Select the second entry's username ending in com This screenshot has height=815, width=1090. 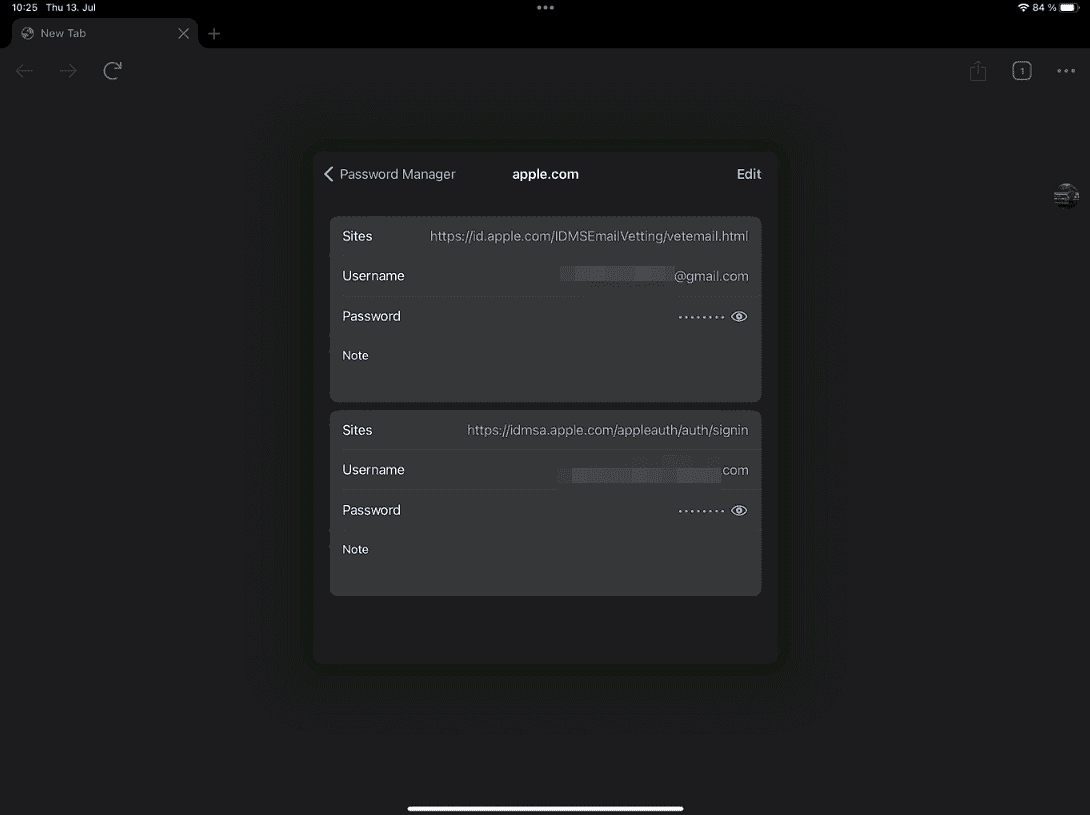click(545, 470)
